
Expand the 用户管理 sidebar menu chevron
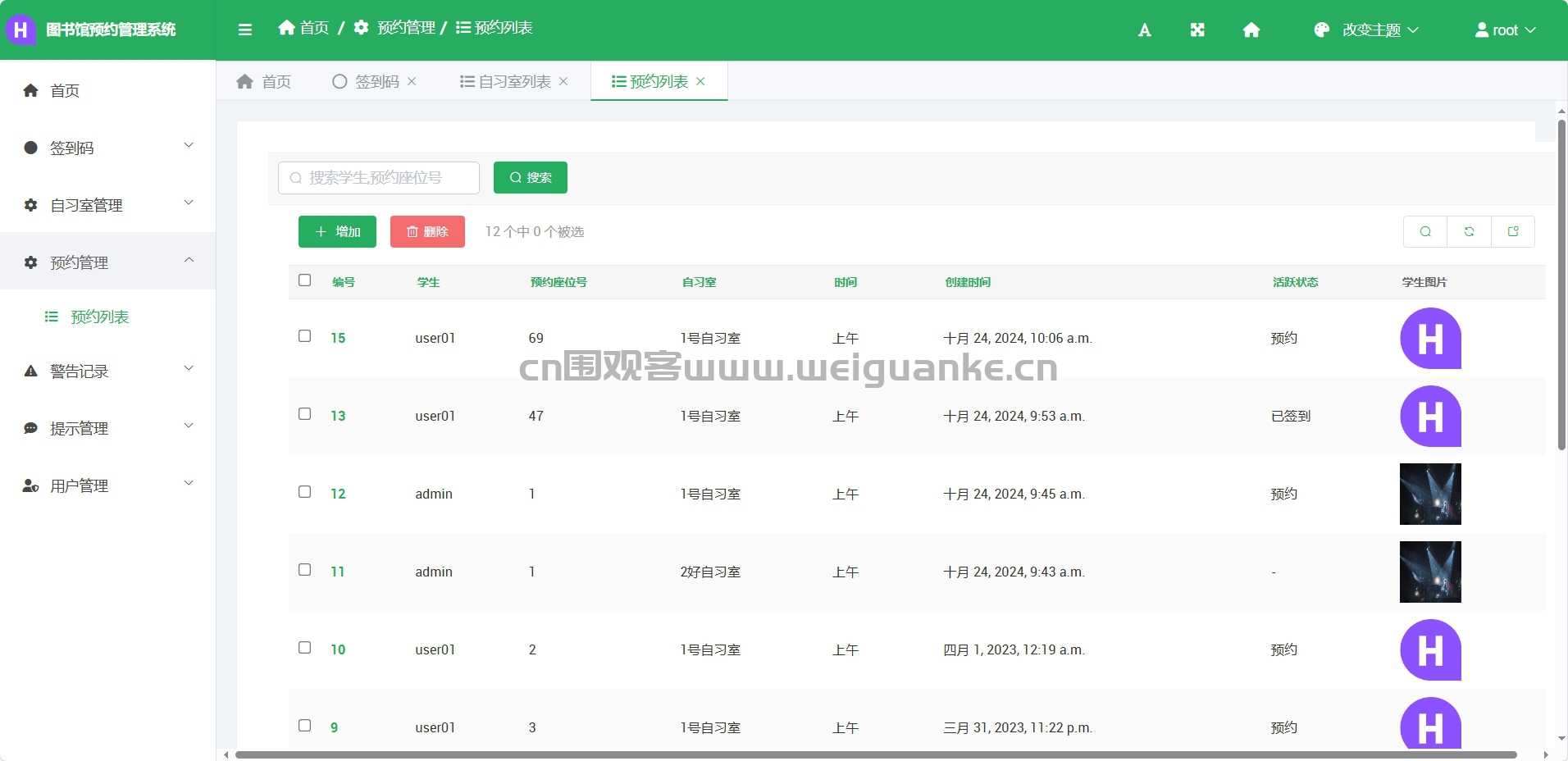click(189, 483)
